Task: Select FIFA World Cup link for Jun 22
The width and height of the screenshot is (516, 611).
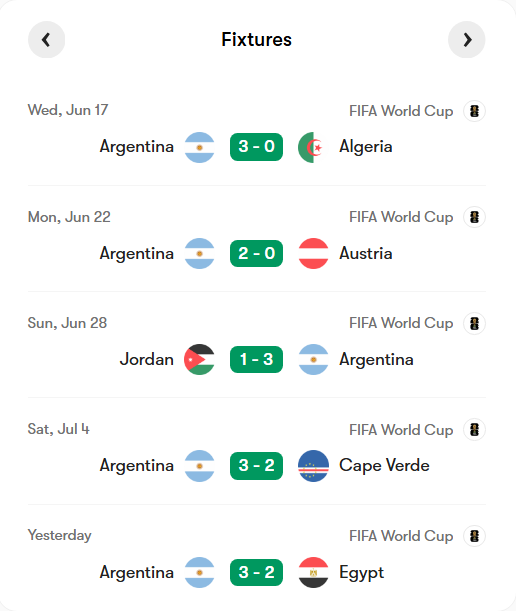Action: click(x=401, y=217)
